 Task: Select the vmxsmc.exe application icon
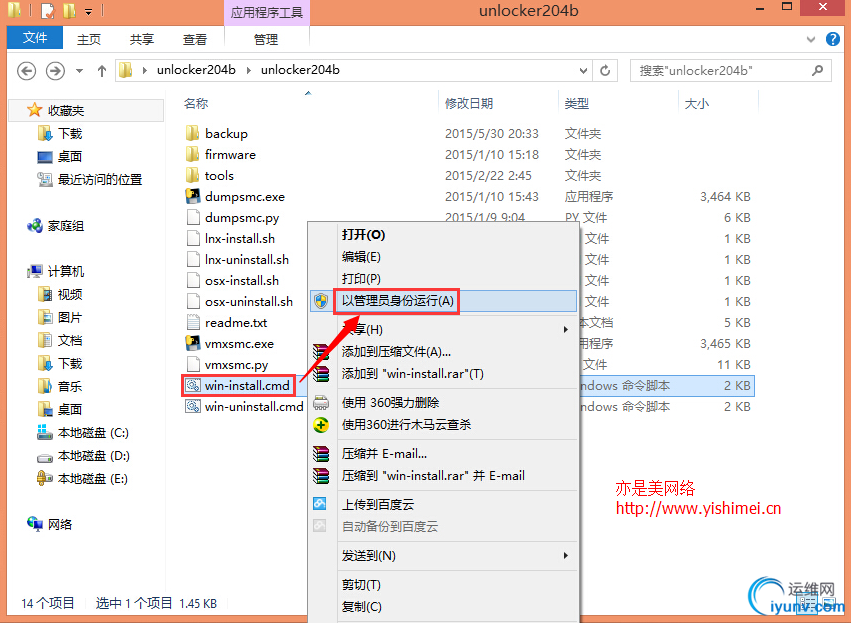tap(193, 343)
